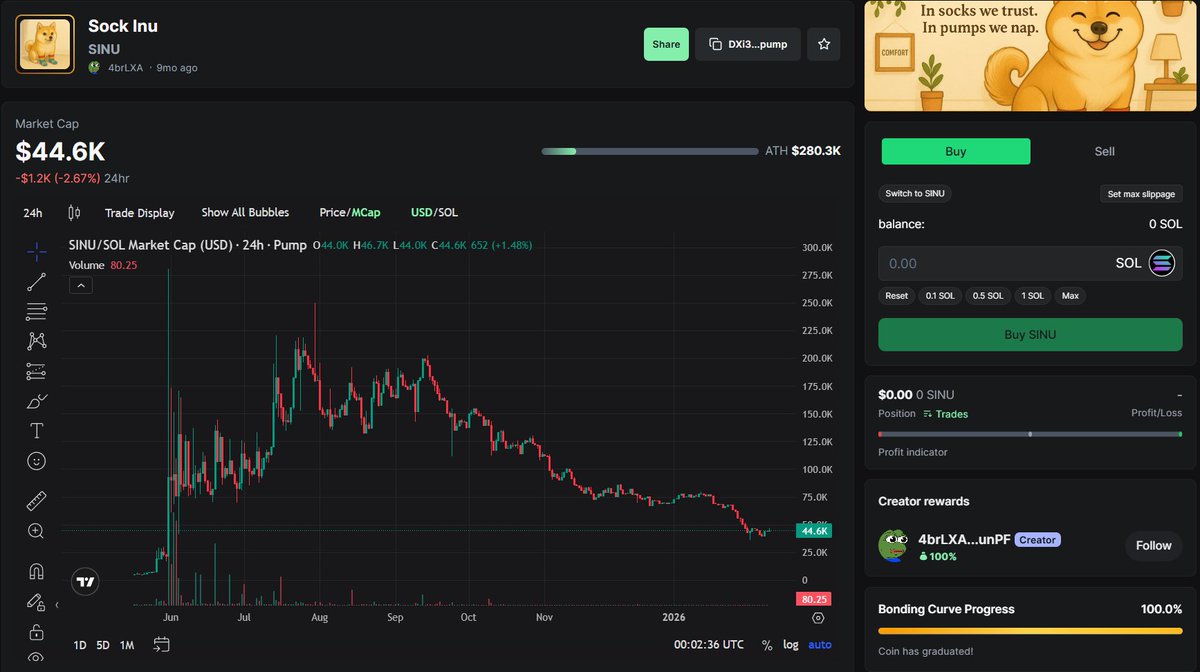This screenshot has height=672, width=1200.
Task: Set amount to 1 SOL
Action: tap(1033, 296)
